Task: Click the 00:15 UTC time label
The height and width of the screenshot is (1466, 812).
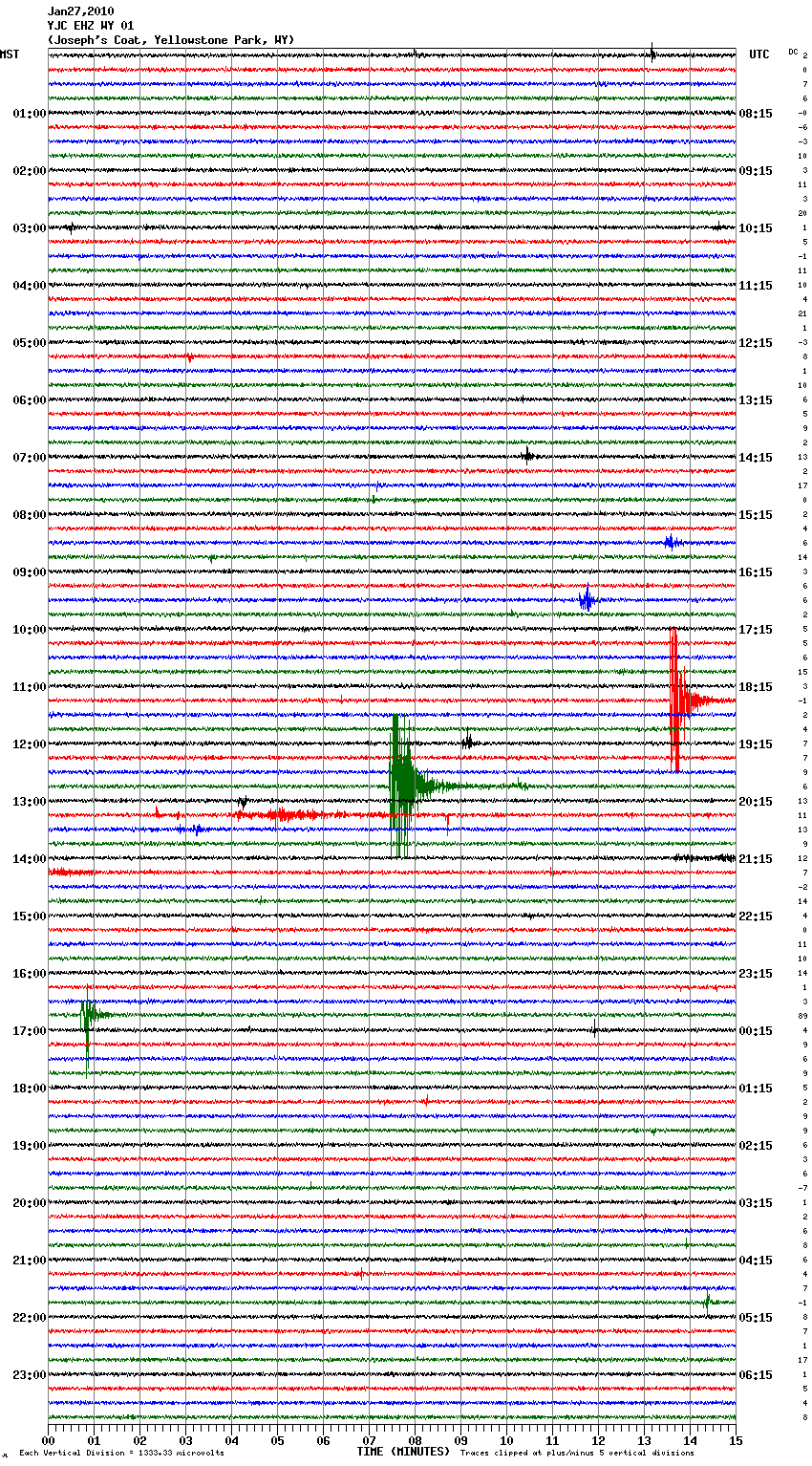Action: tap(756, 1031)
